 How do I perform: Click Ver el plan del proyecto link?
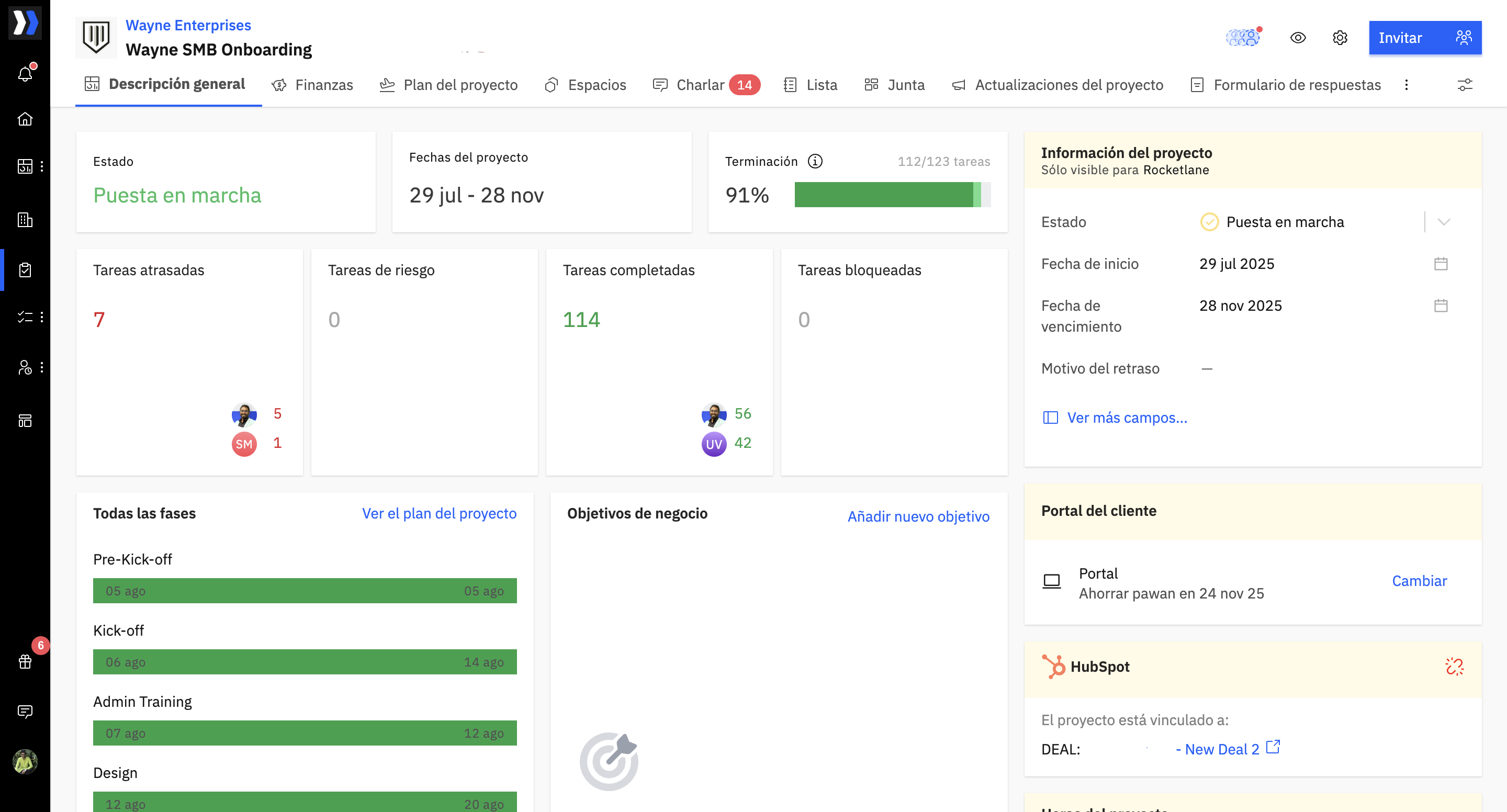pyautogui.click(x=439, y=513)
